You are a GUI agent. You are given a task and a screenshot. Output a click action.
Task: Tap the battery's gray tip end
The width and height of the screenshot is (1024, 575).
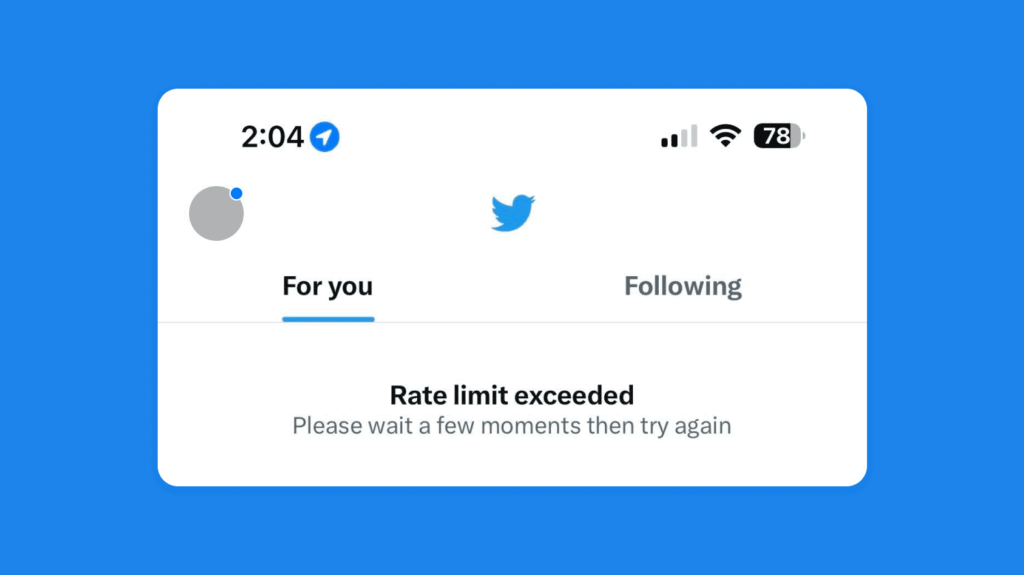pos(802,136)
